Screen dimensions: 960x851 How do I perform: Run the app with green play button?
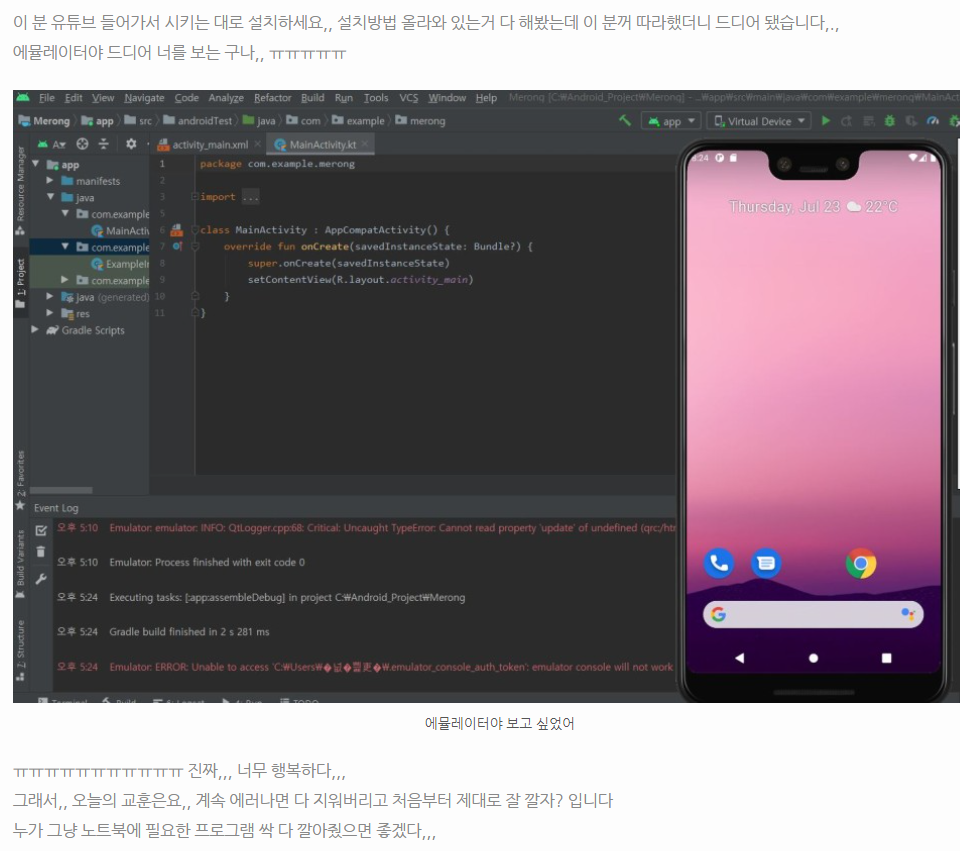pyautogui.click(x=826, y=121)
